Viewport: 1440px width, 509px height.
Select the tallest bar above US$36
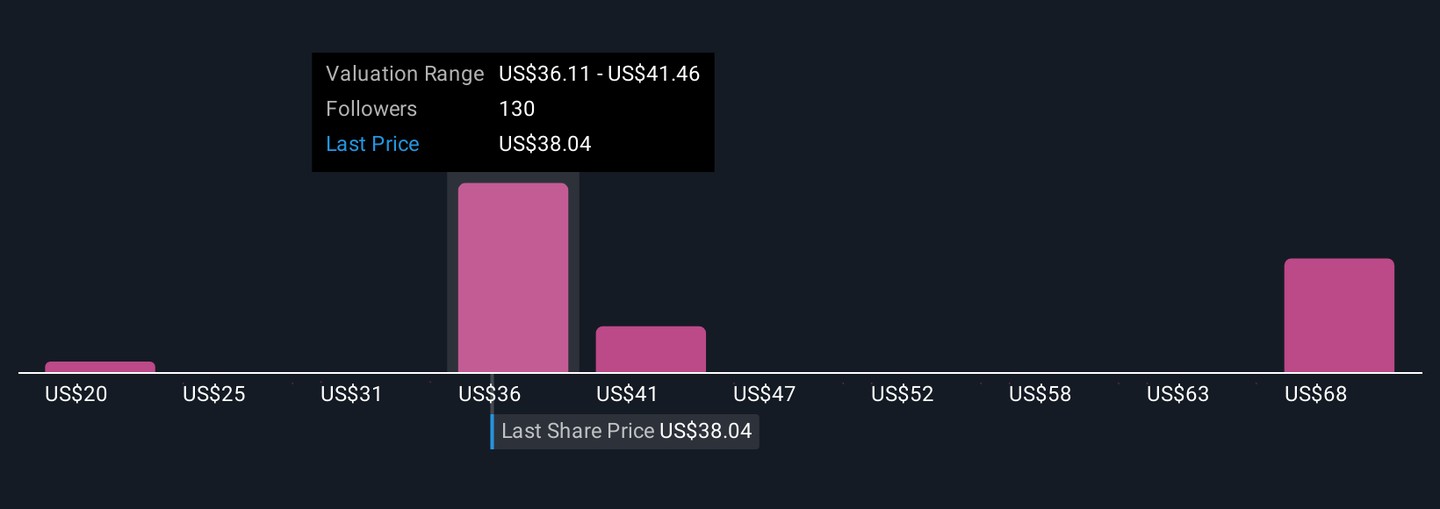click(x=513, y=278)
